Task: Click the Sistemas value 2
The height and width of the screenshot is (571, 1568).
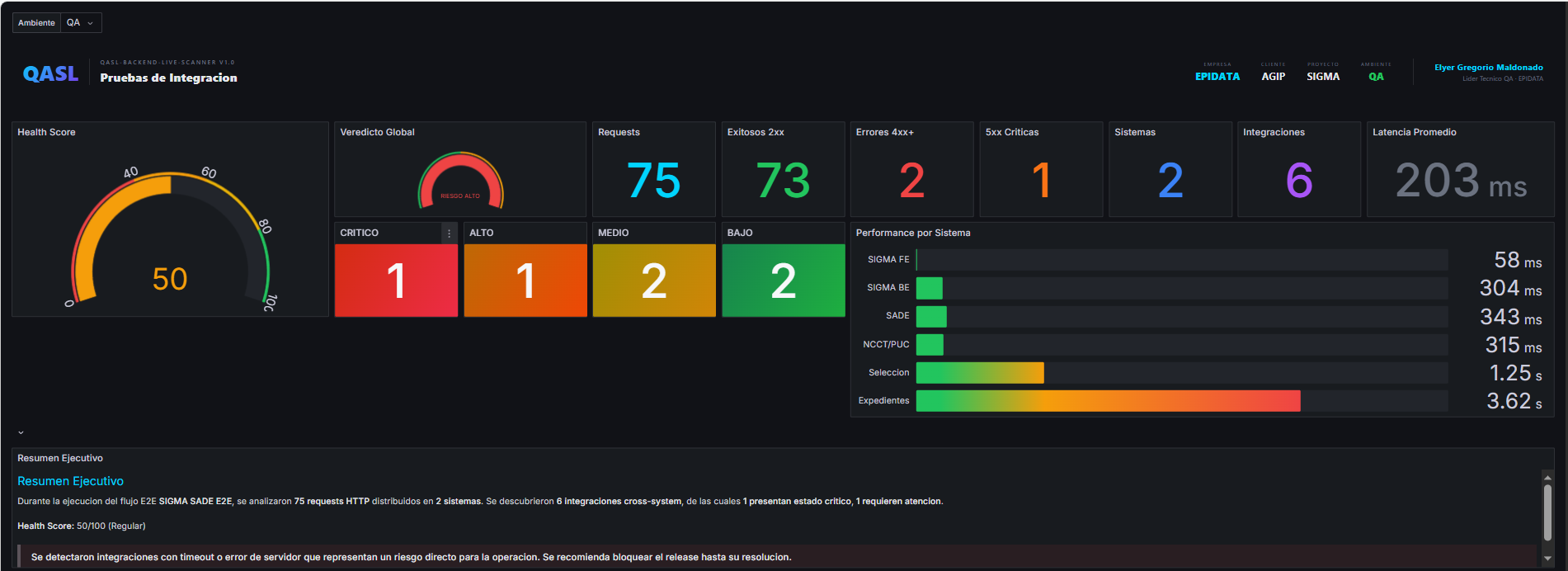Action: [x=1170, y=181]
